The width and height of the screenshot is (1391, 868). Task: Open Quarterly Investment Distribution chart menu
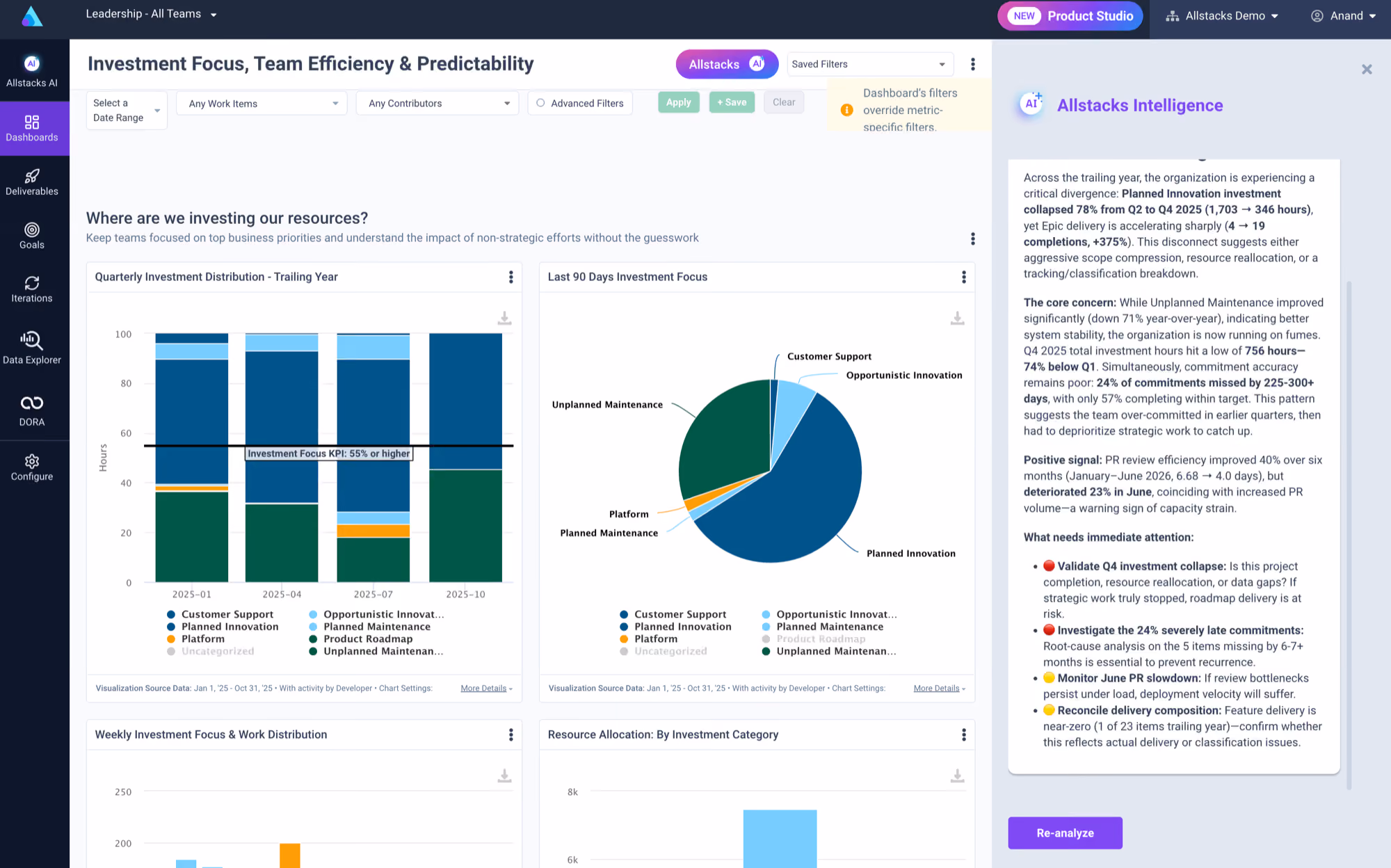[510, 277]
